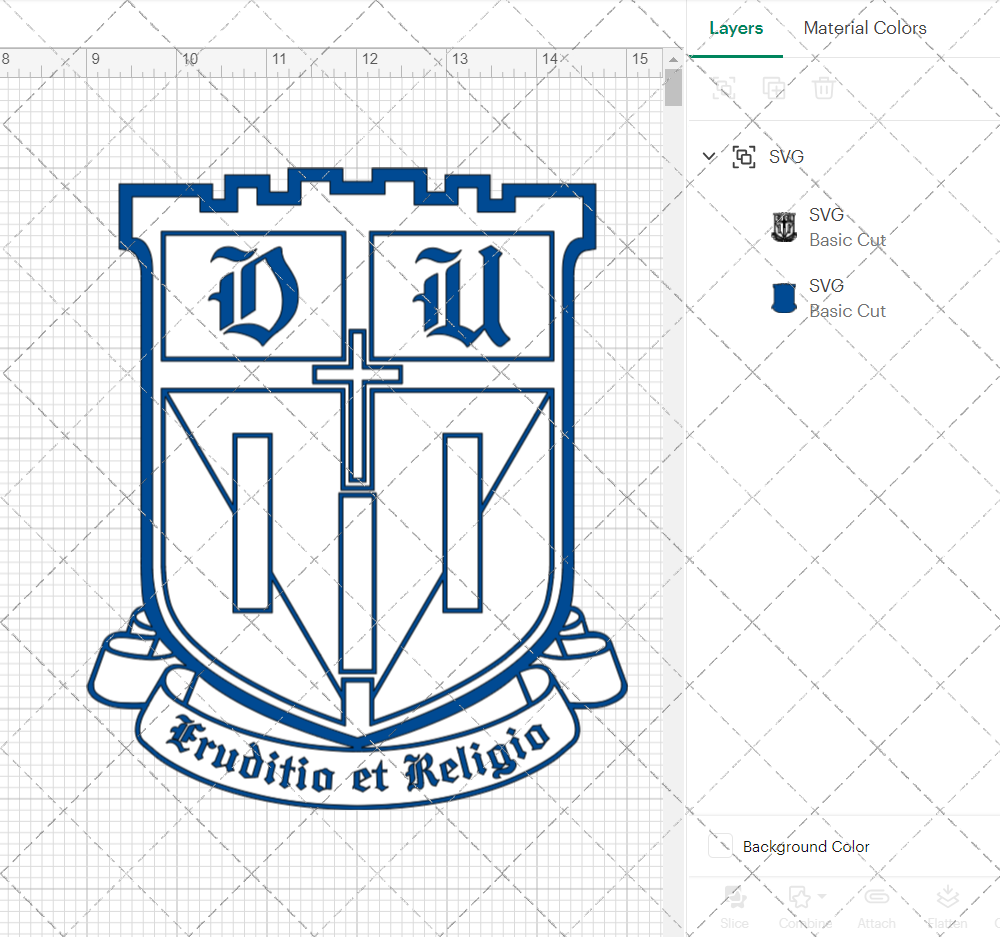Click the first SVG Basic Cut layer label
Screen dimensions: 1000x937
pos(848,227)
